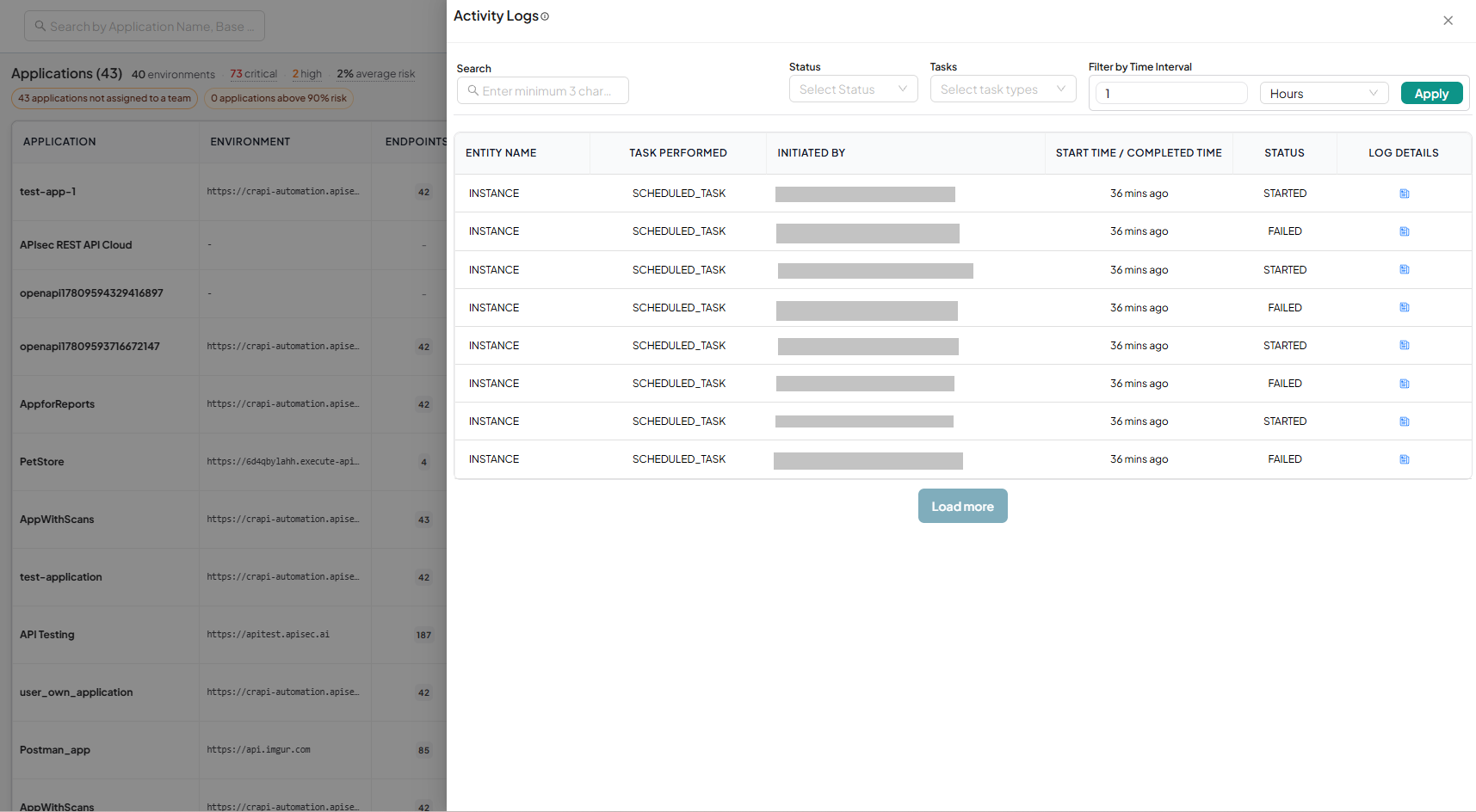Click the magnifier icon in Activity Logs search
The width and height of the screenshot is (1476, 812).
pyautogui.click(x=472, y=90)
